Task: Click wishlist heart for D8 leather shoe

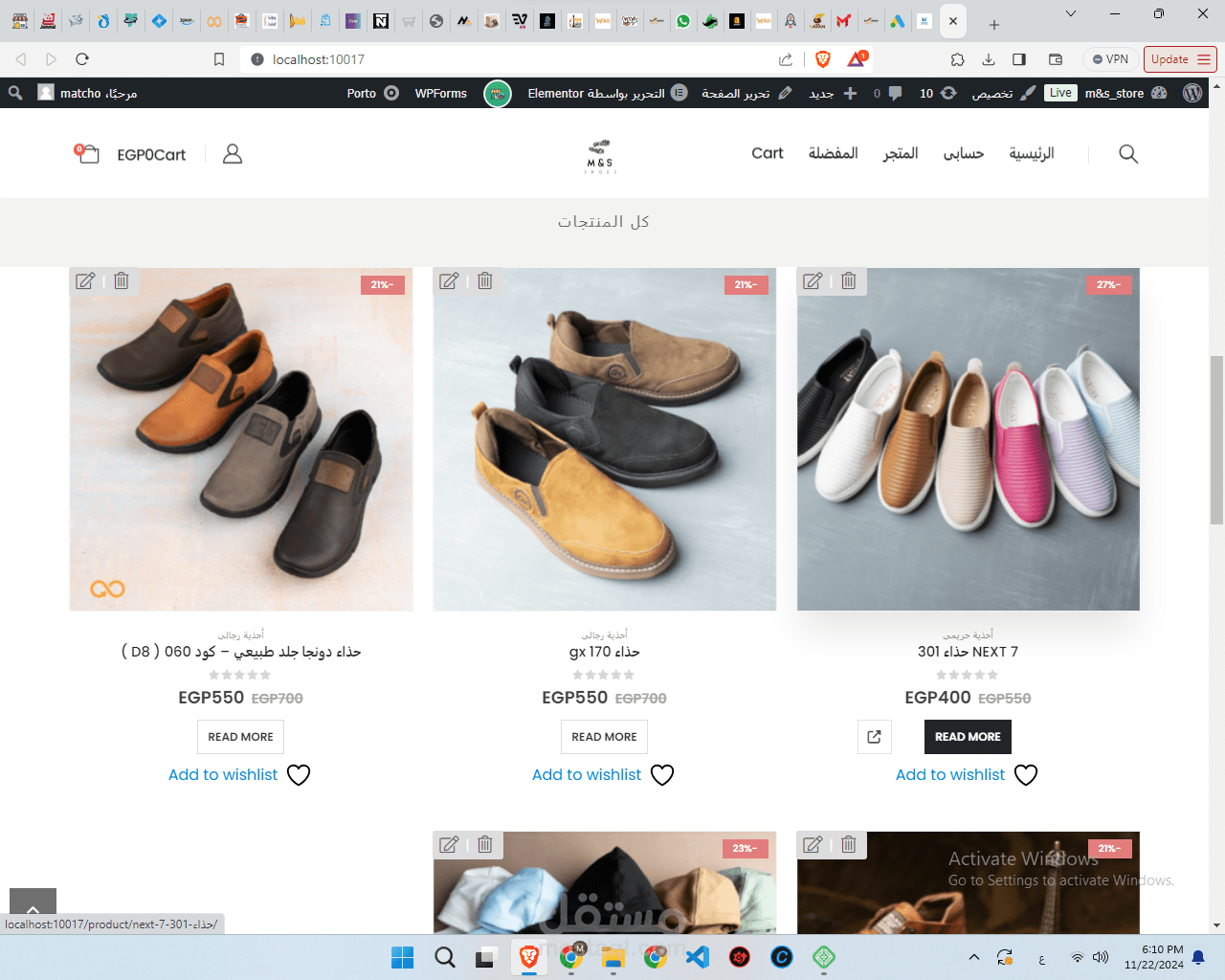Action: [299, 775]
